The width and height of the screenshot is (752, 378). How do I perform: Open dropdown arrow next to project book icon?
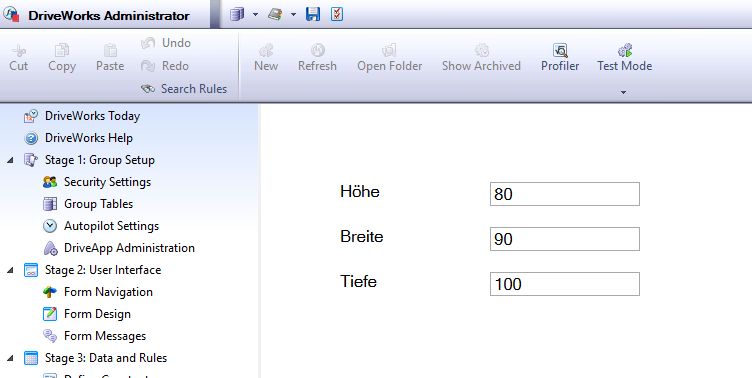[293, 15]
